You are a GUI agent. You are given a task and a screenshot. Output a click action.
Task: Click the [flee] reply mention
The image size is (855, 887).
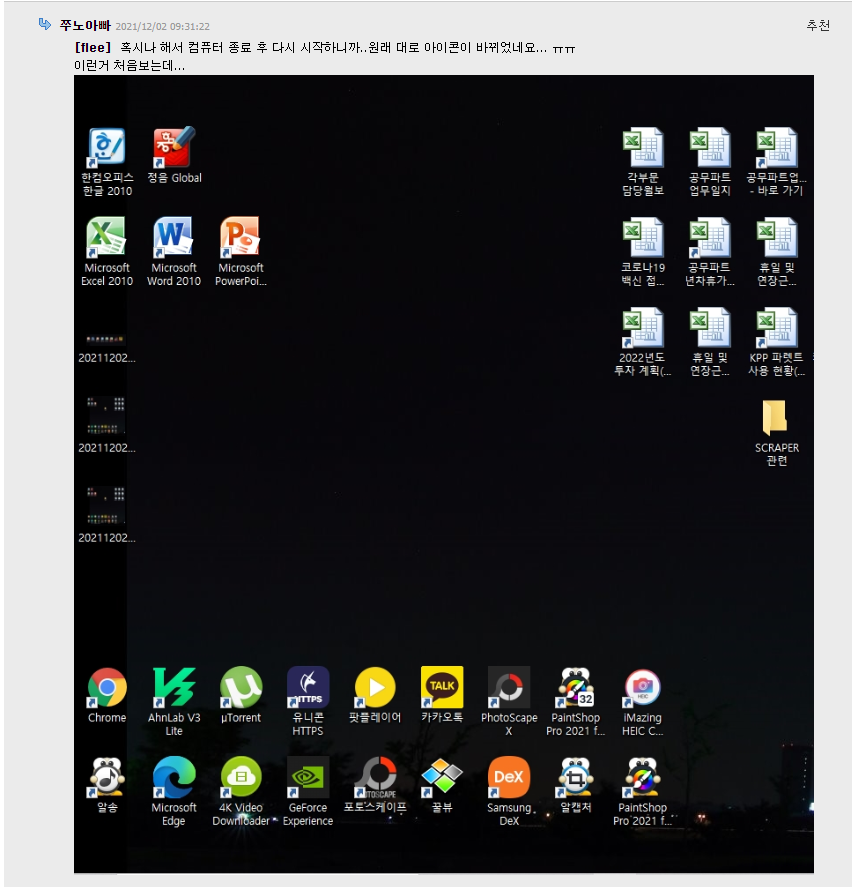(x=93, y=48)
